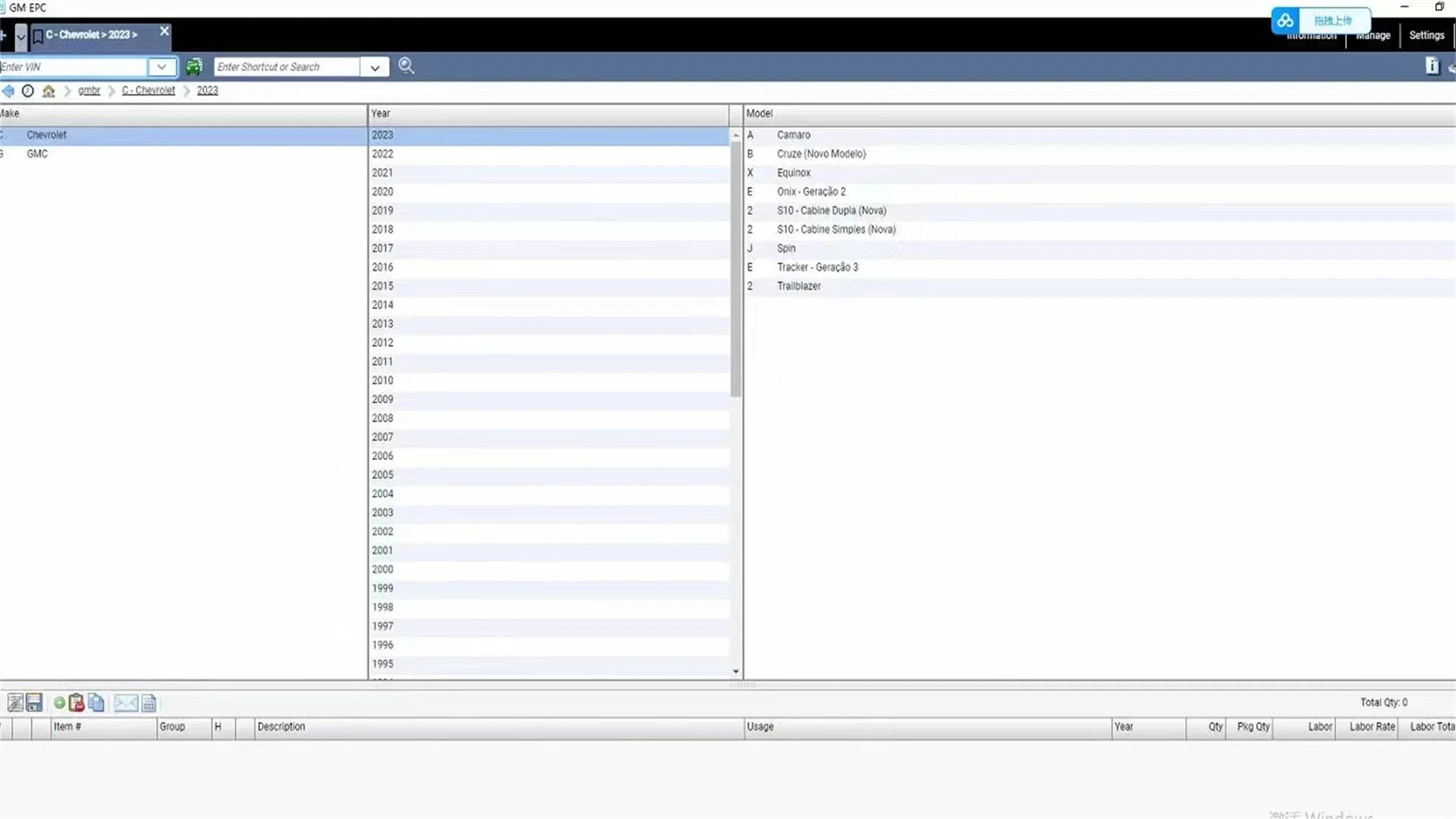1456x819 pixels.
Task: Click the copy documents icon
Action: (96, 703)
